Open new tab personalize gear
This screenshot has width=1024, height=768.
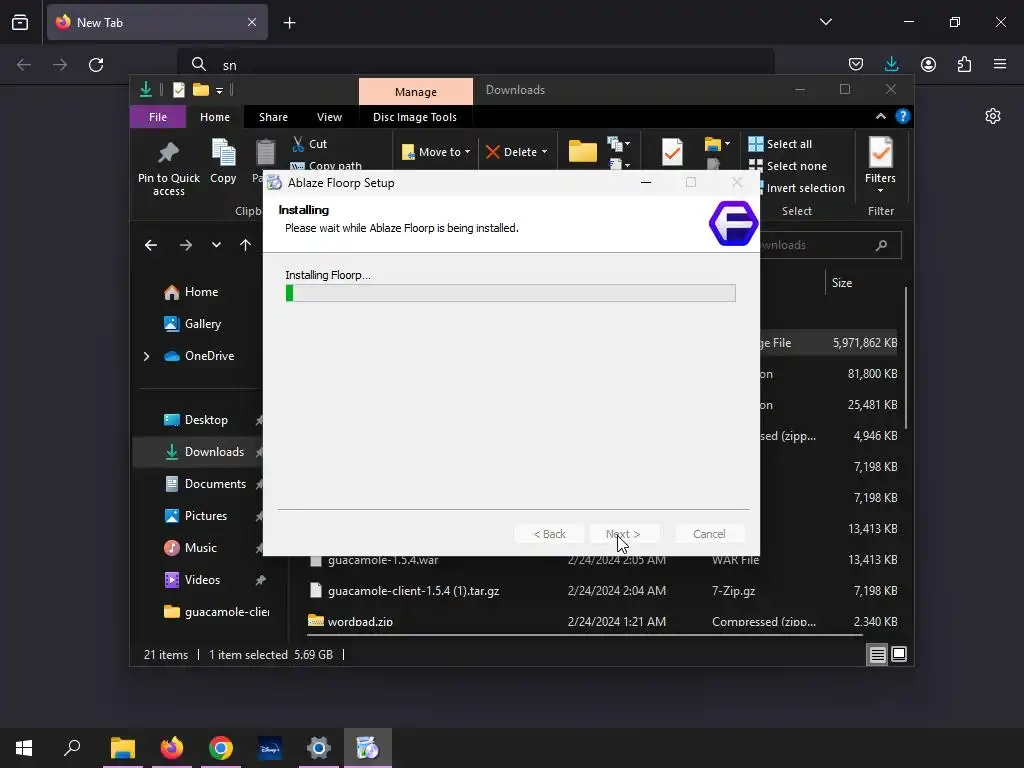pos(993,116)
